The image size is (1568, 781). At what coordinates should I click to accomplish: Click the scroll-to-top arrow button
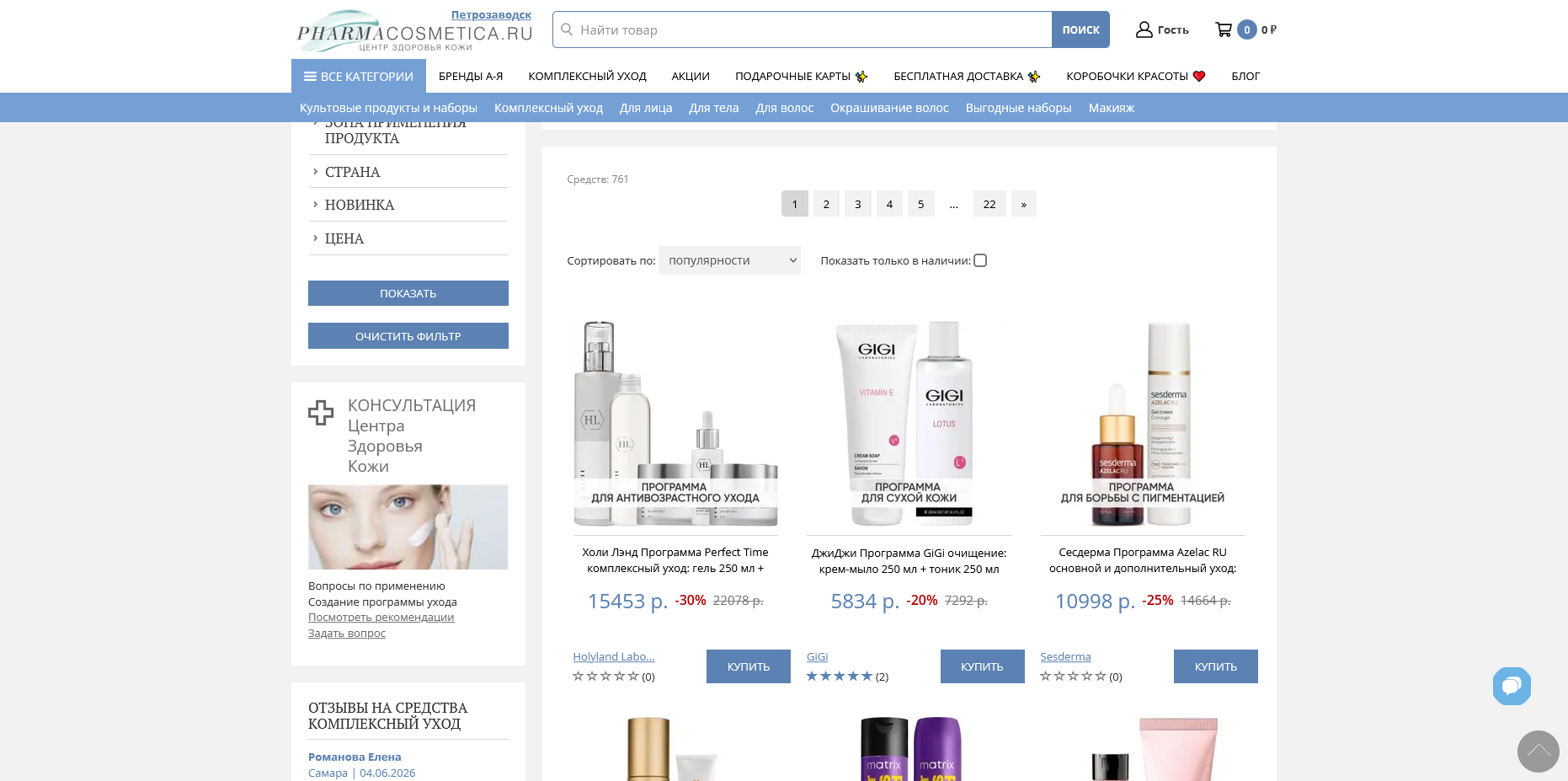pos(1538,752)
